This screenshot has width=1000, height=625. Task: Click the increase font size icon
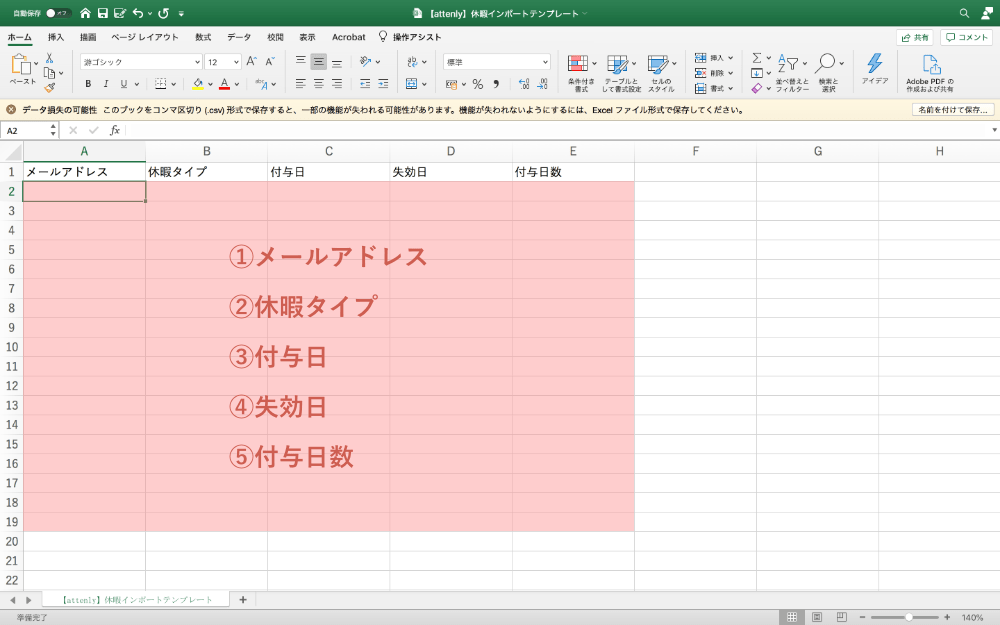click(251, 61)
